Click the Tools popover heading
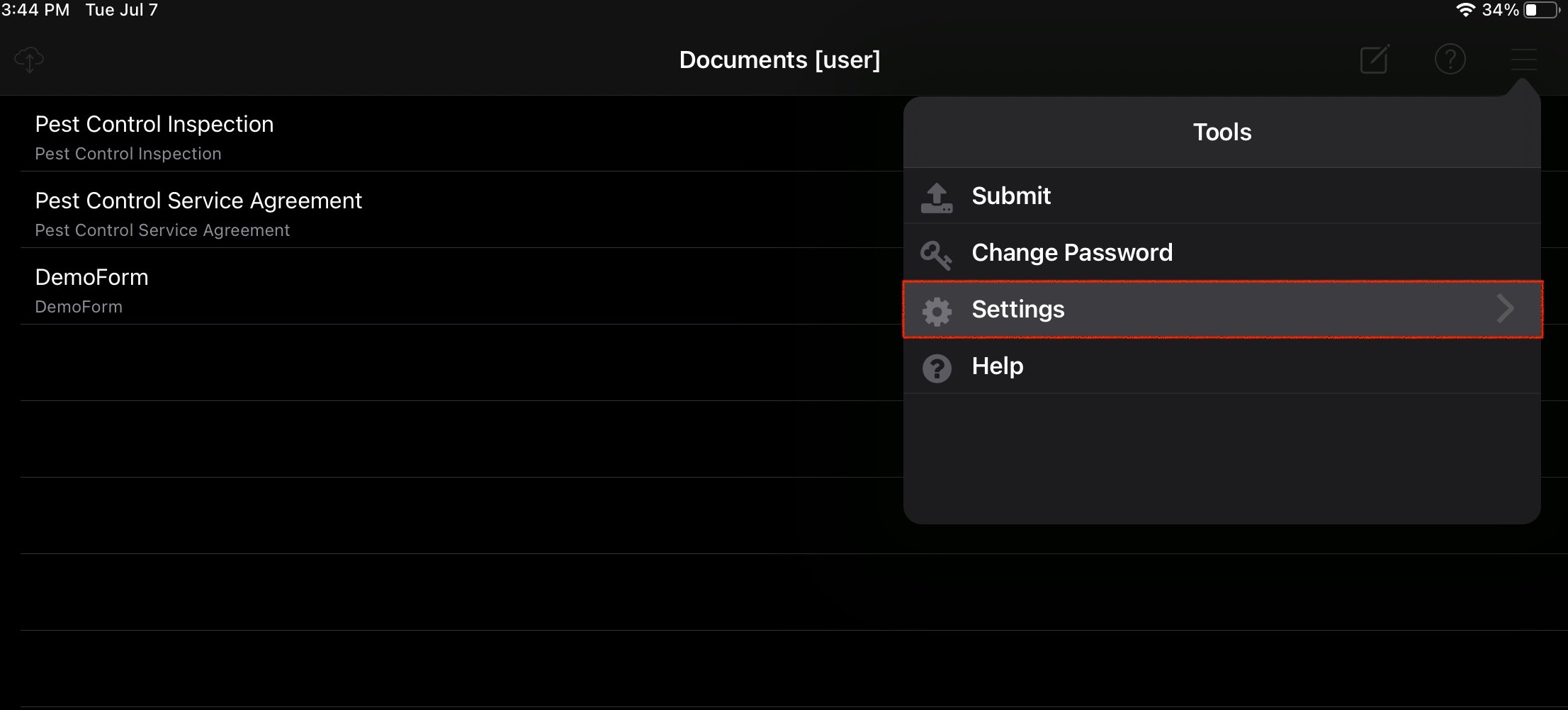The height and width of the screenshot is (710, 1568). tap(1222, 132)
